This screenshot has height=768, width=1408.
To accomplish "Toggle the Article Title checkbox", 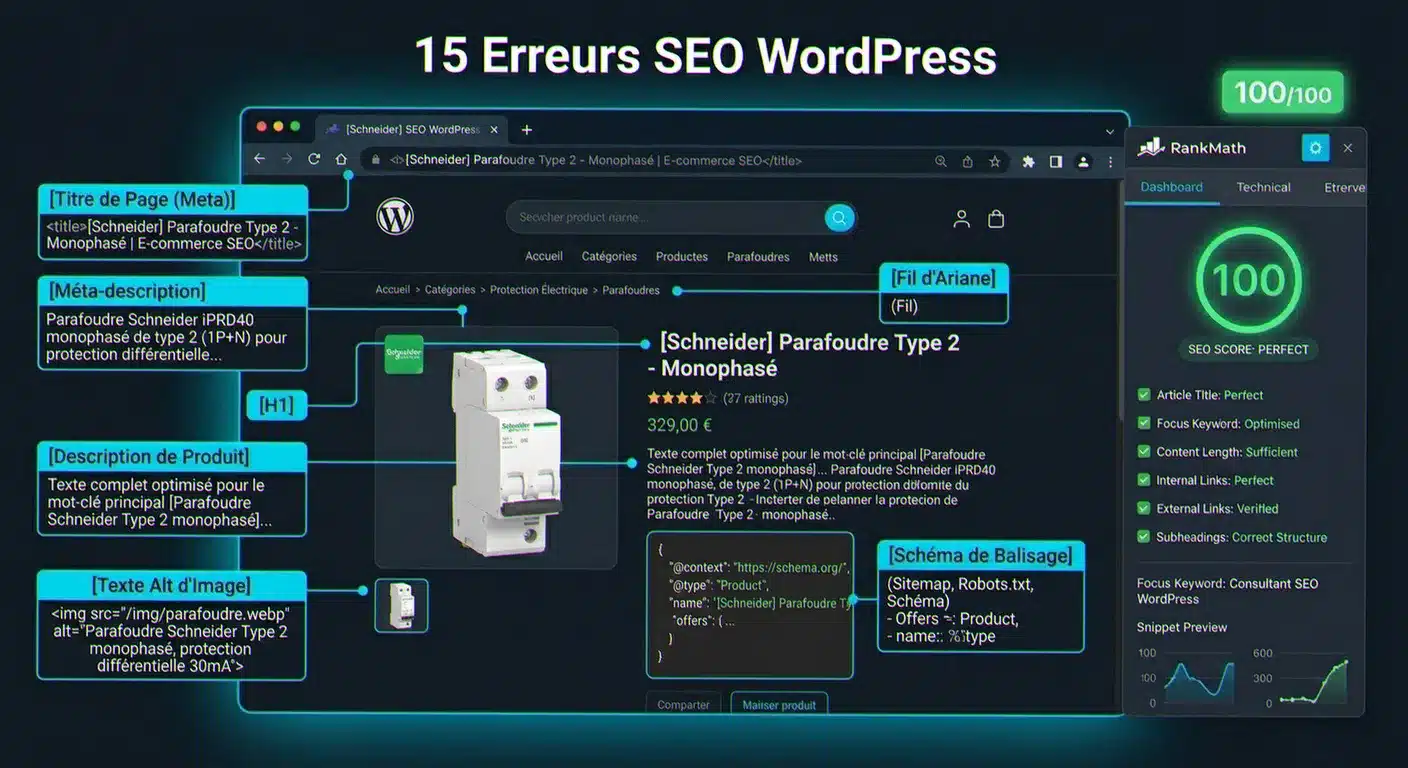I will click(1144, 395).
